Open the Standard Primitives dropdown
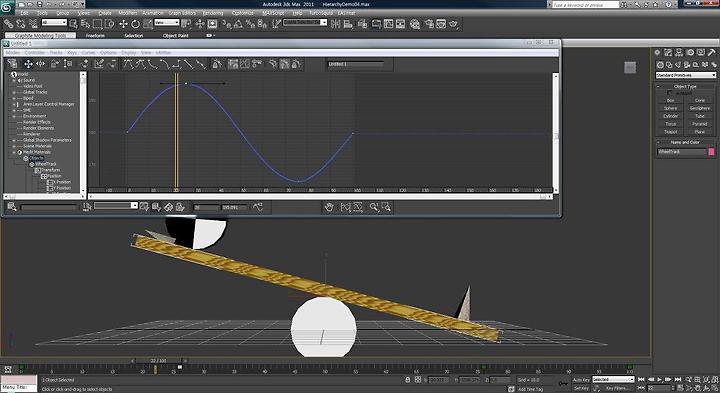720x393 pixels. pyautogui.click(x=686, y=75)
